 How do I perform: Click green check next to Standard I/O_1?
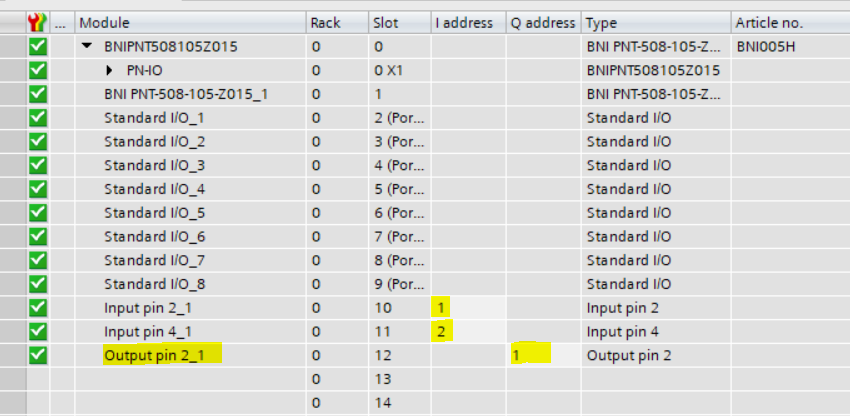point(39,117)
